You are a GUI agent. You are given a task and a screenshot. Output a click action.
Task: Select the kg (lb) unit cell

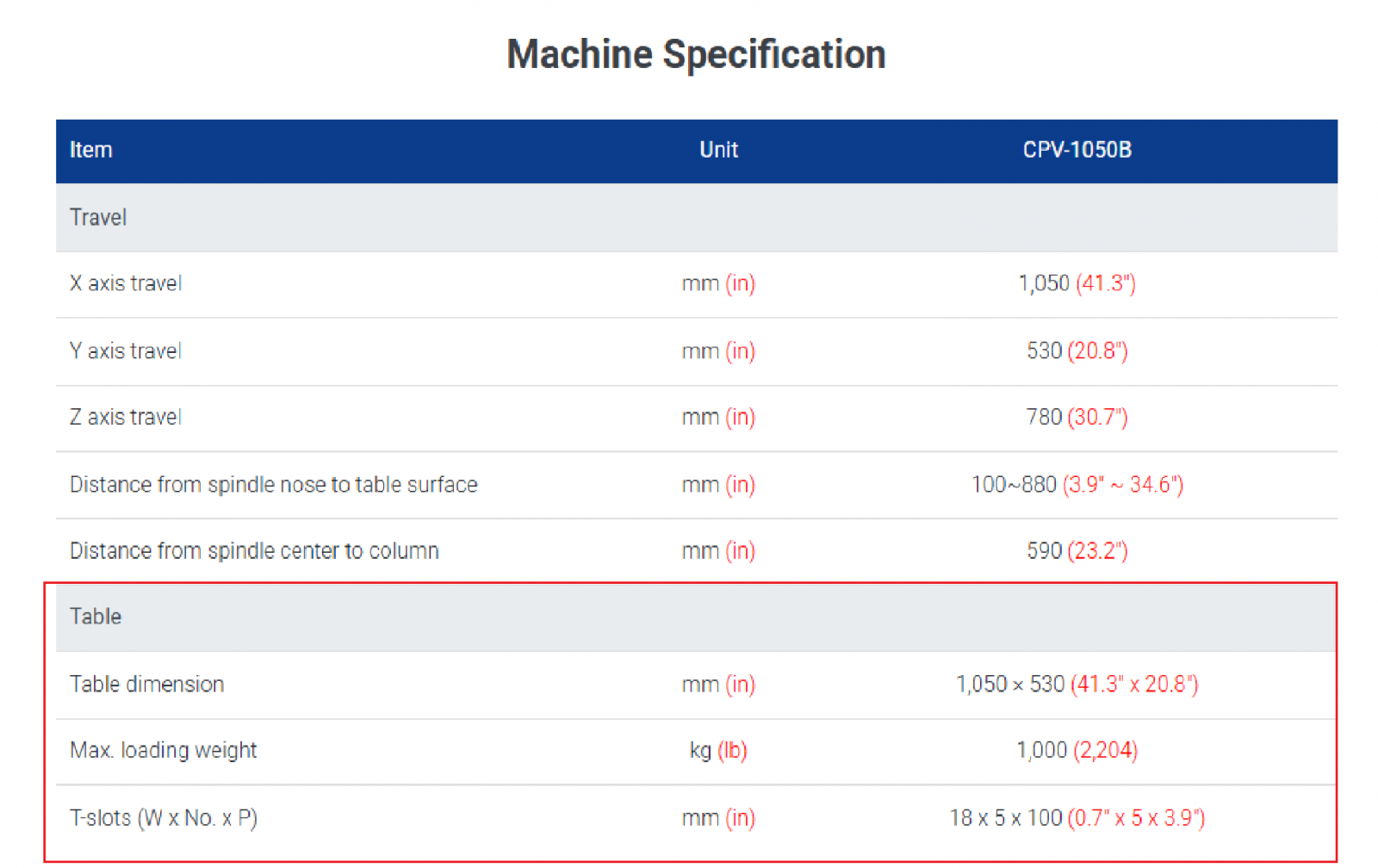(x=718, y=750)
